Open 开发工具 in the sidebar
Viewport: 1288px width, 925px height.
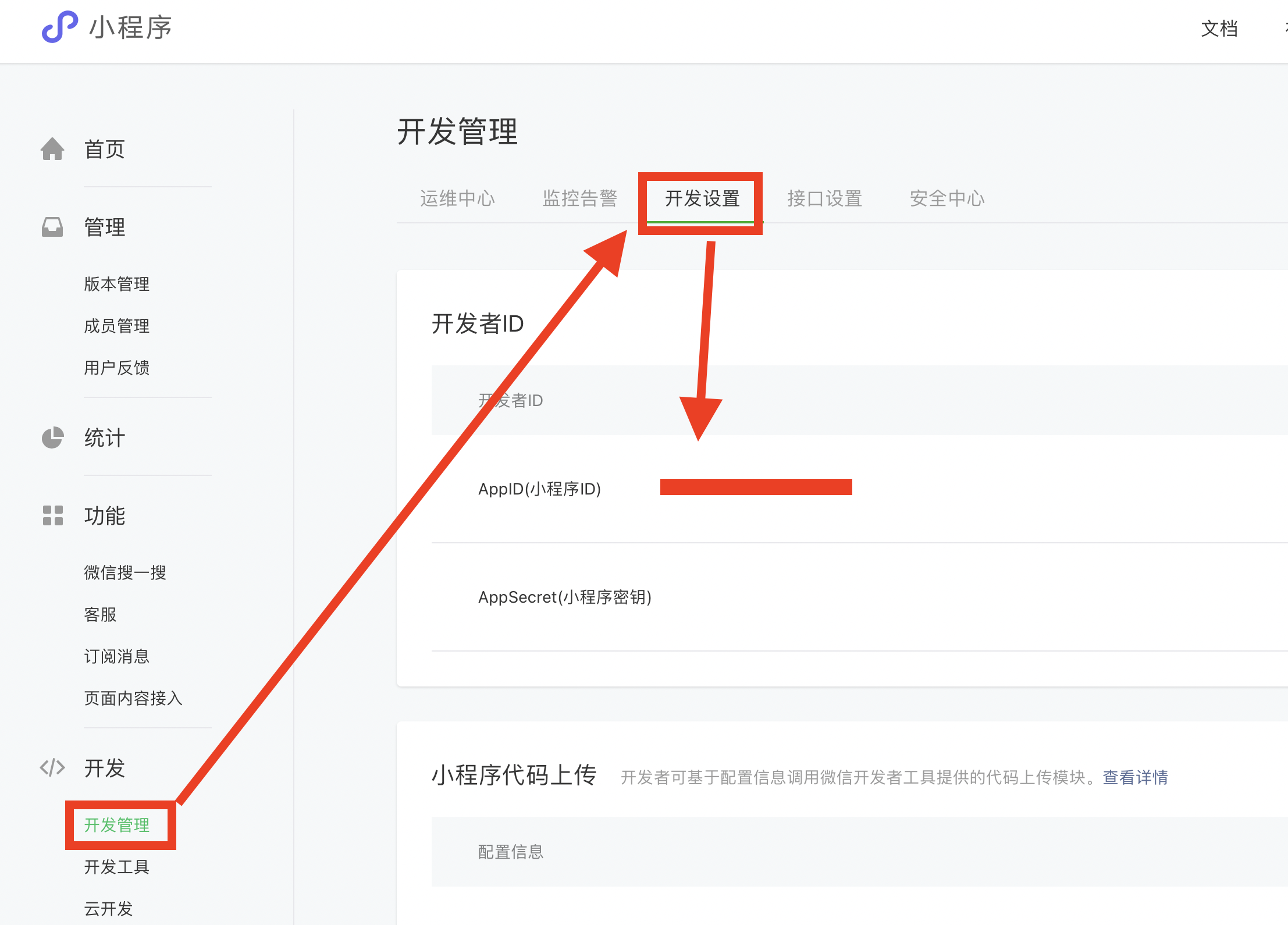tap(117, 867)
